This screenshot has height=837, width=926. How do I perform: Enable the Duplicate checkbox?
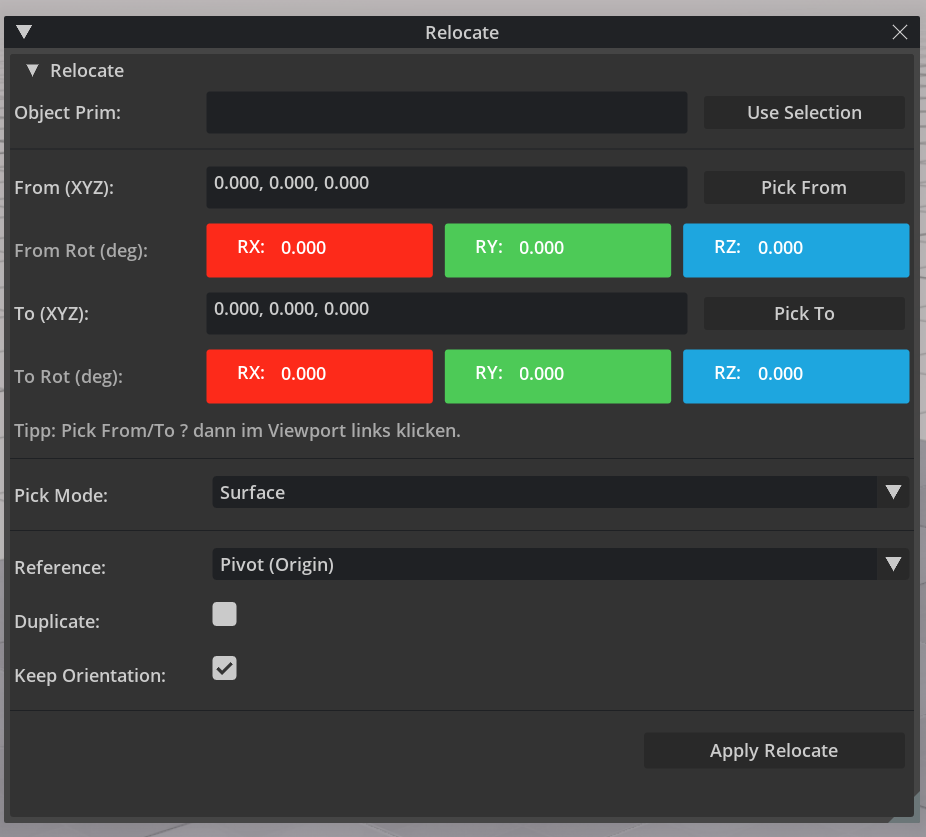(x=224, y=614)
